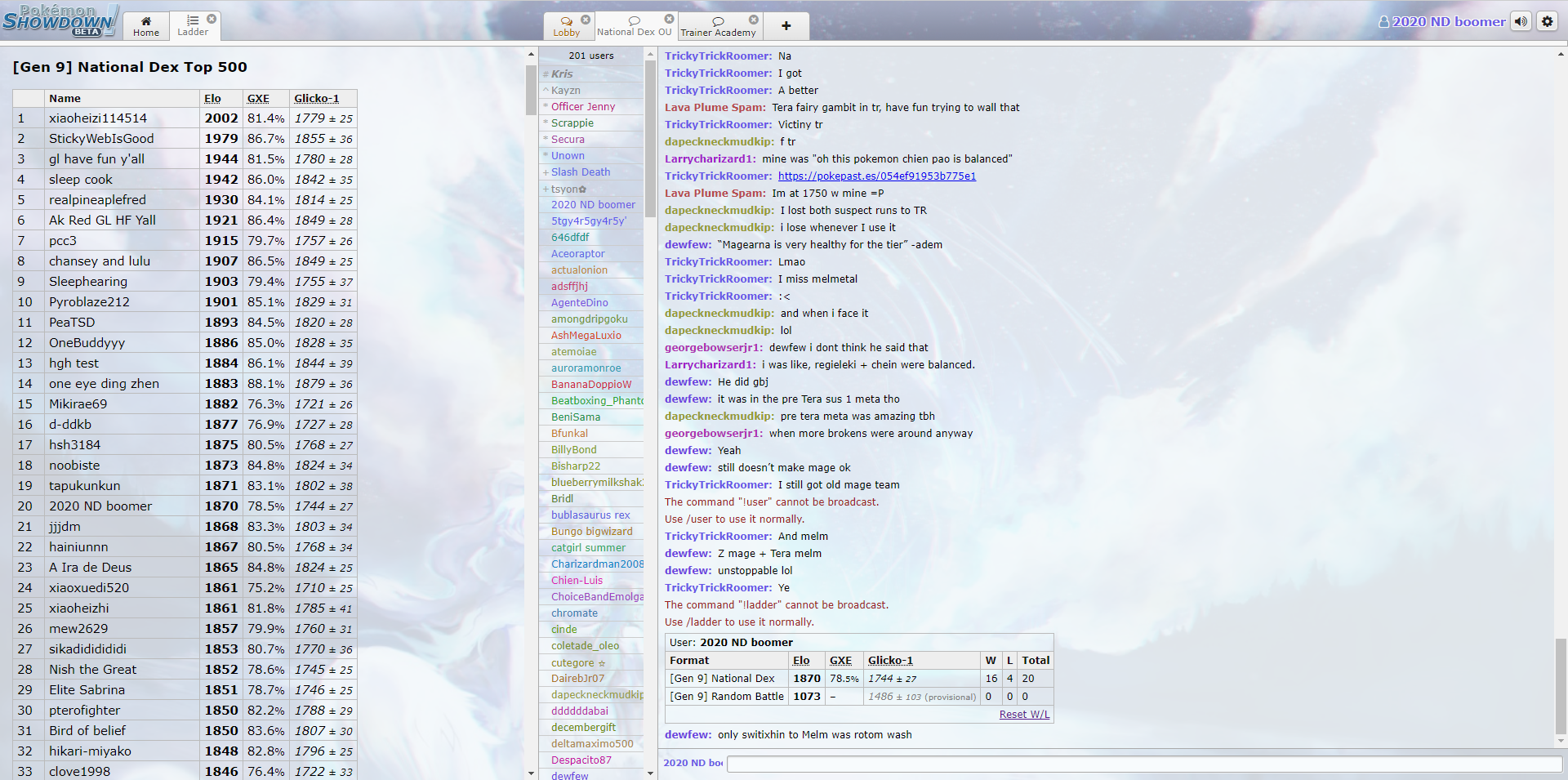Click TrickyTrickRoomer's name in chat
1568x780 pixels.
[x=718, y=56]
